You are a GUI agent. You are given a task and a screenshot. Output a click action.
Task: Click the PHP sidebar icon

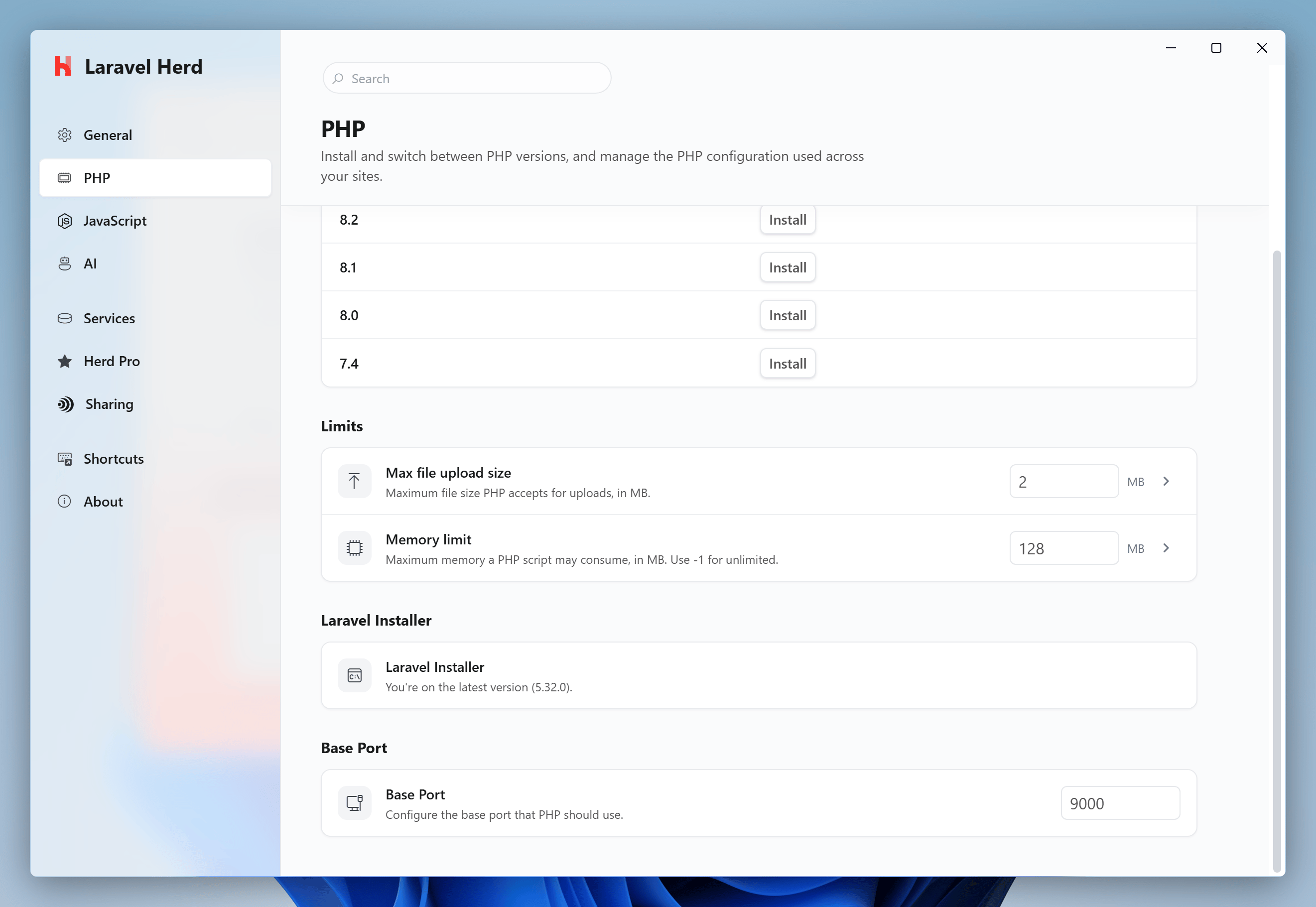tap(65, 178)
